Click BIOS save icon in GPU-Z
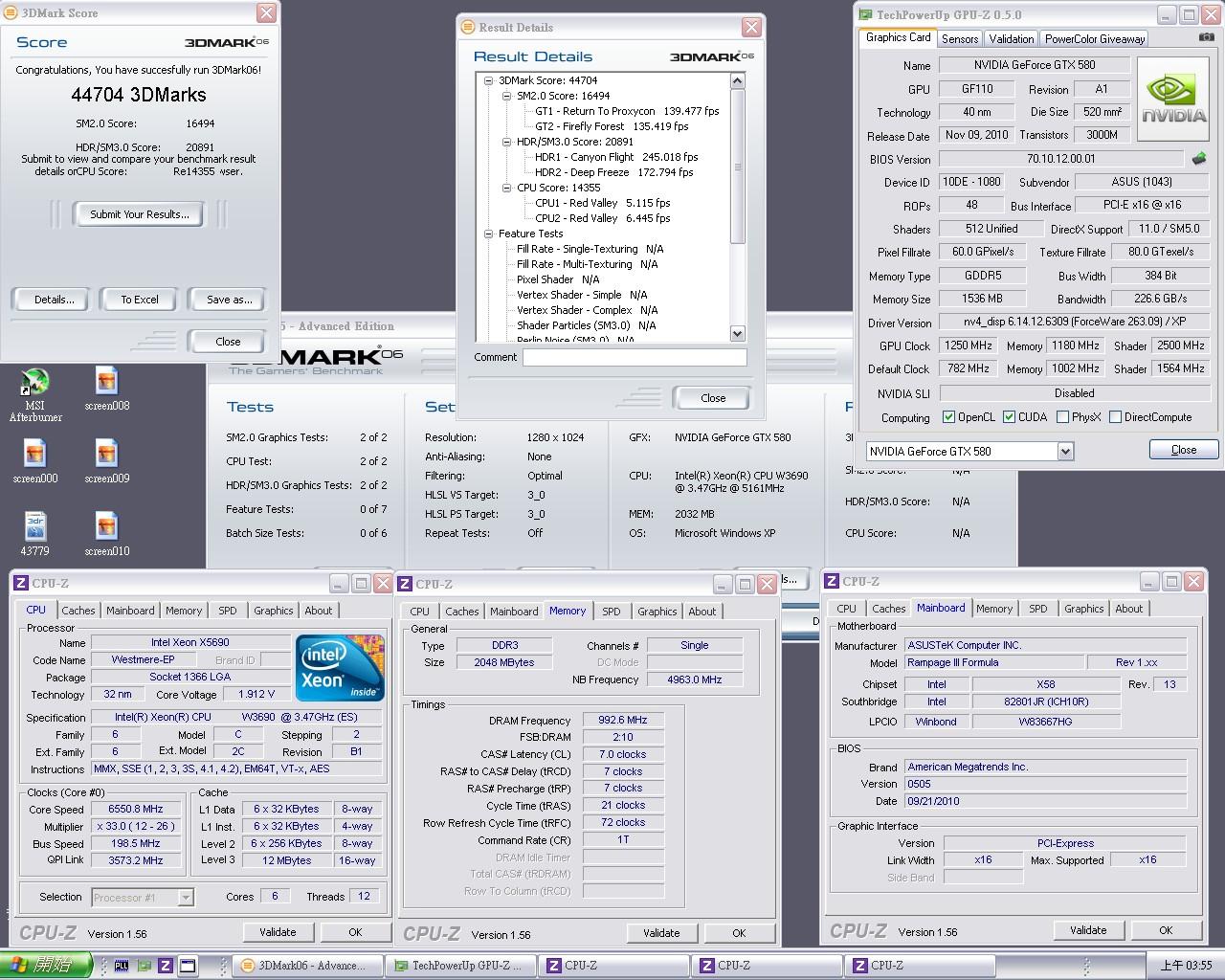Viewport: 1225px width, 980px height. (x=1199, y=158)
